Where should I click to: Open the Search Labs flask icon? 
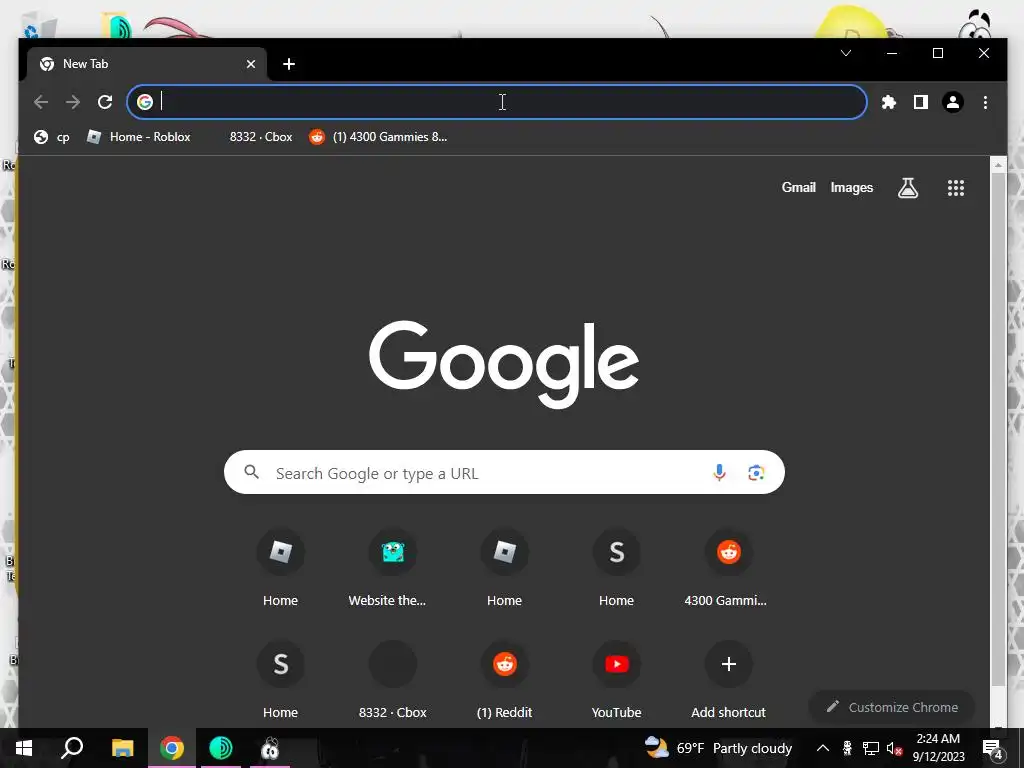[x=908, y=188]
